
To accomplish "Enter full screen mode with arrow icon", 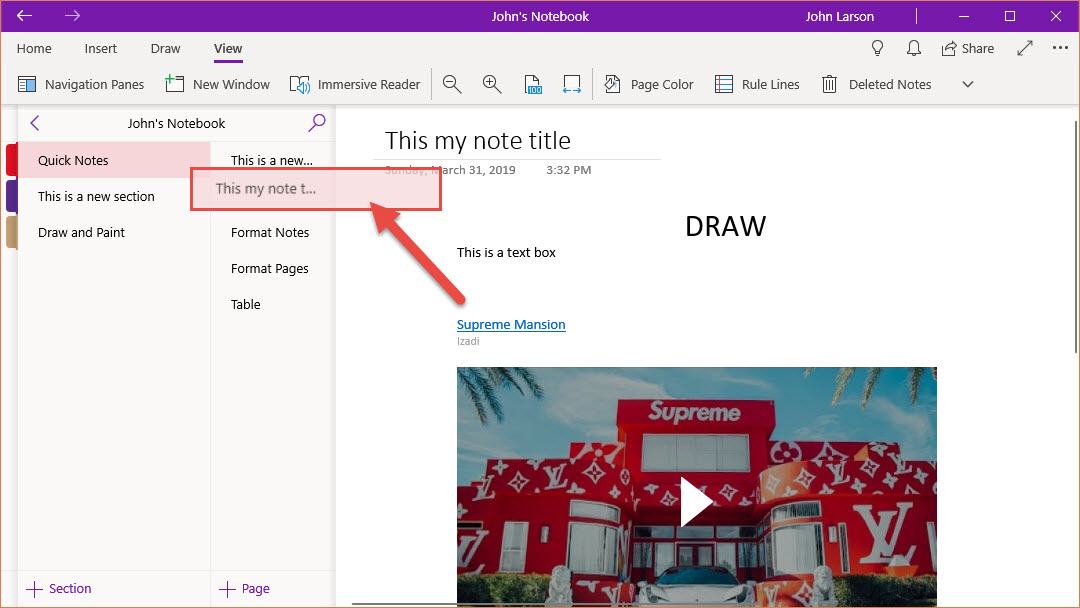I will (1025, 48).
